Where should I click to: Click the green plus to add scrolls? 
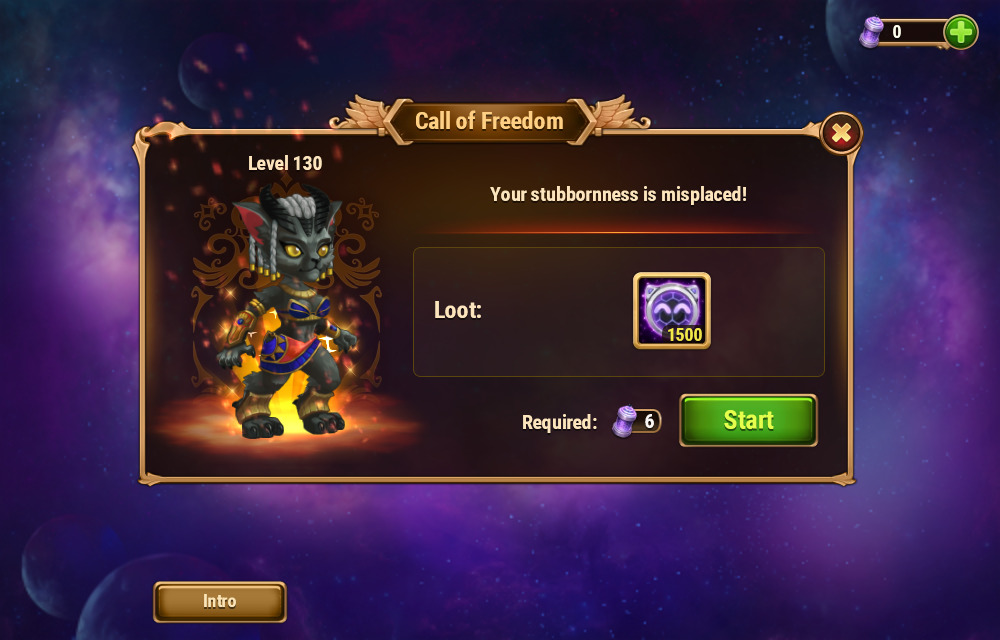[960, 31]
